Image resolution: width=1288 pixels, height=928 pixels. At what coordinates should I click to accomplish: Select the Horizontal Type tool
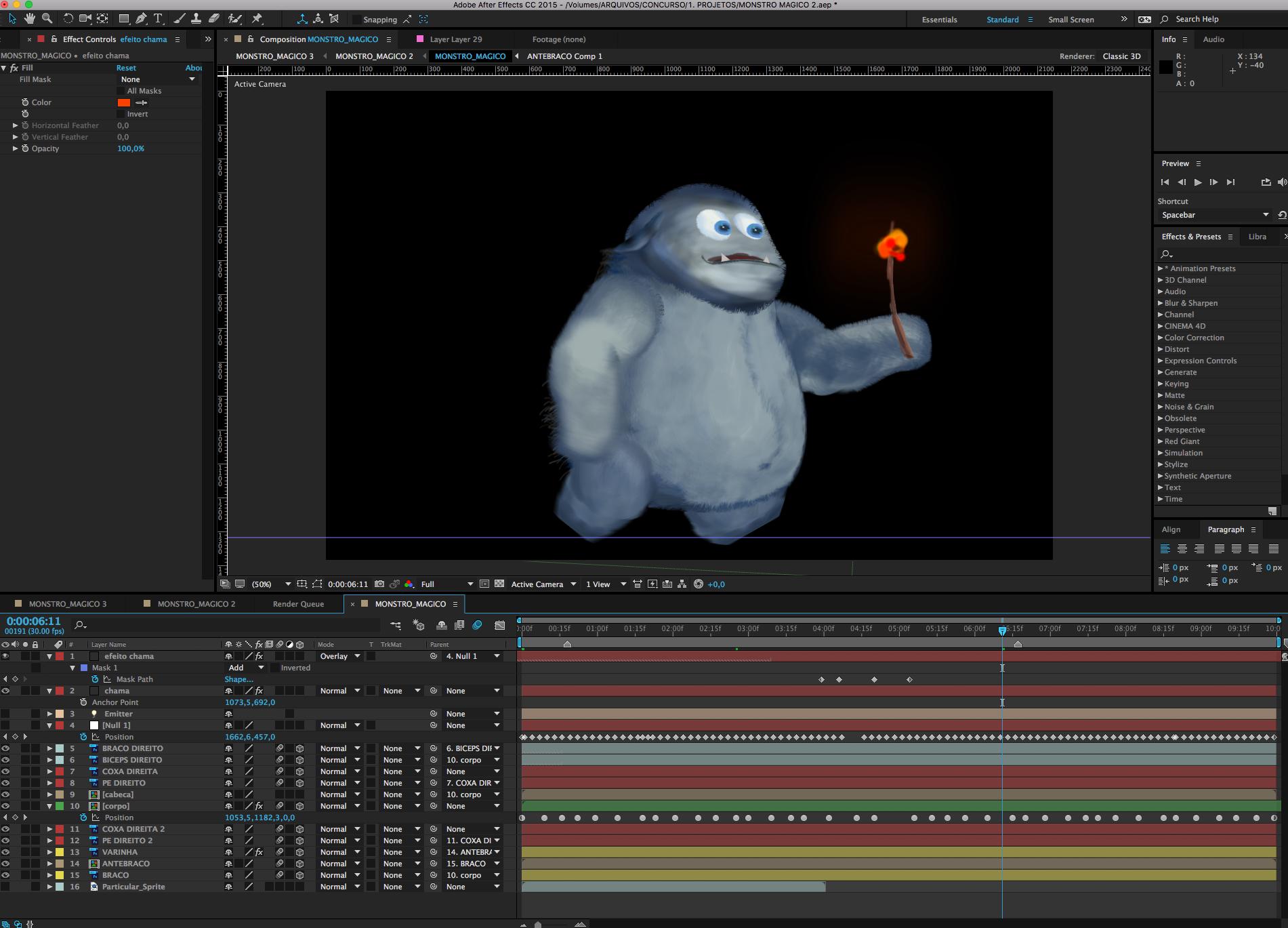tap(159, 19)
